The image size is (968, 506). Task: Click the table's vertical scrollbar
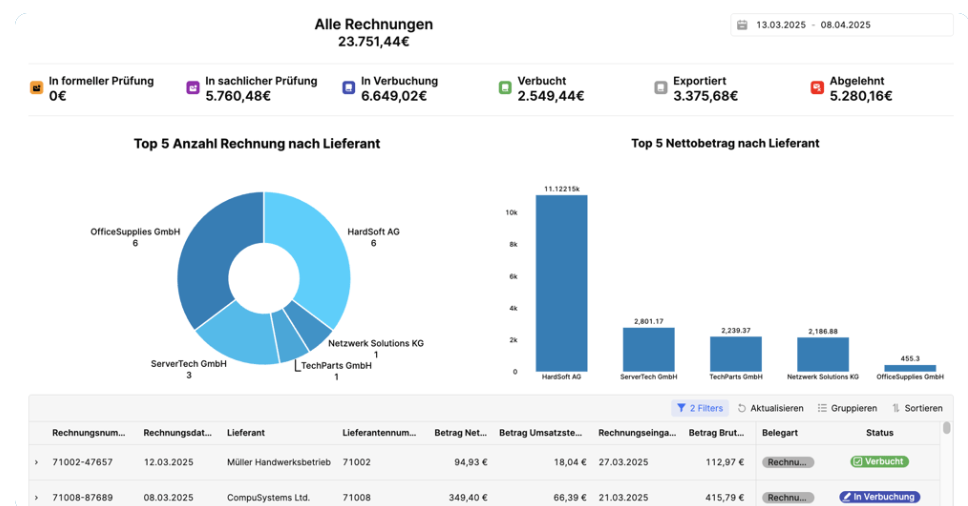(946, 429)
